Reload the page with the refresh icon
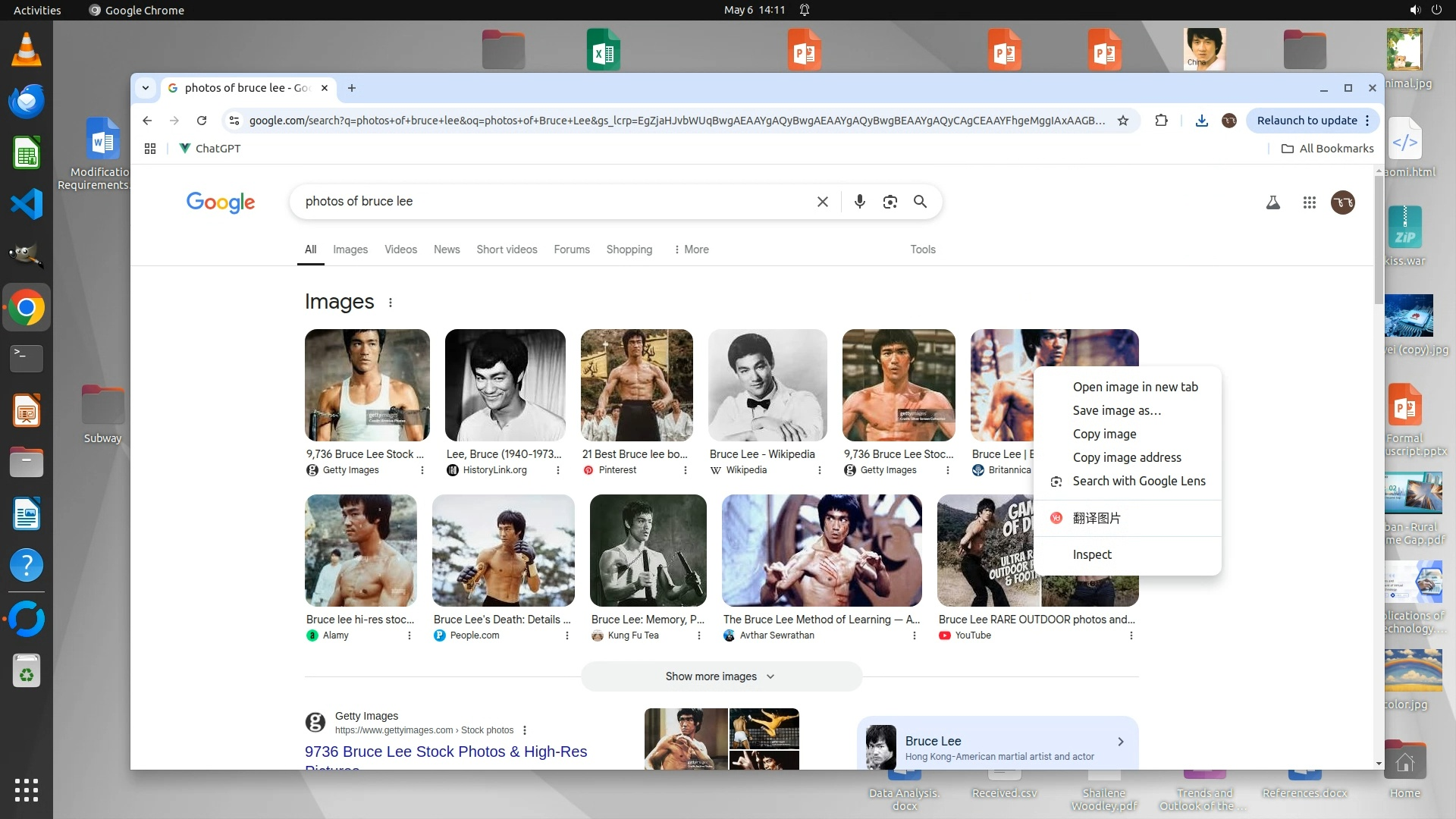1456x819 pixels. pyautogui.click(x=202, y=121)
